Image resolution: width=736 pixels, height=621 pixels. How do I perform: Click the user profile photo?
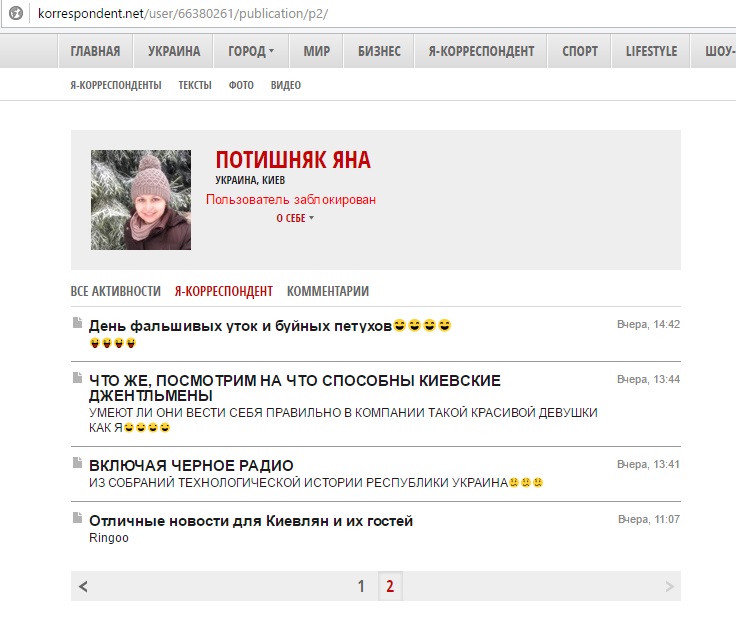click(x=141, y=200)
